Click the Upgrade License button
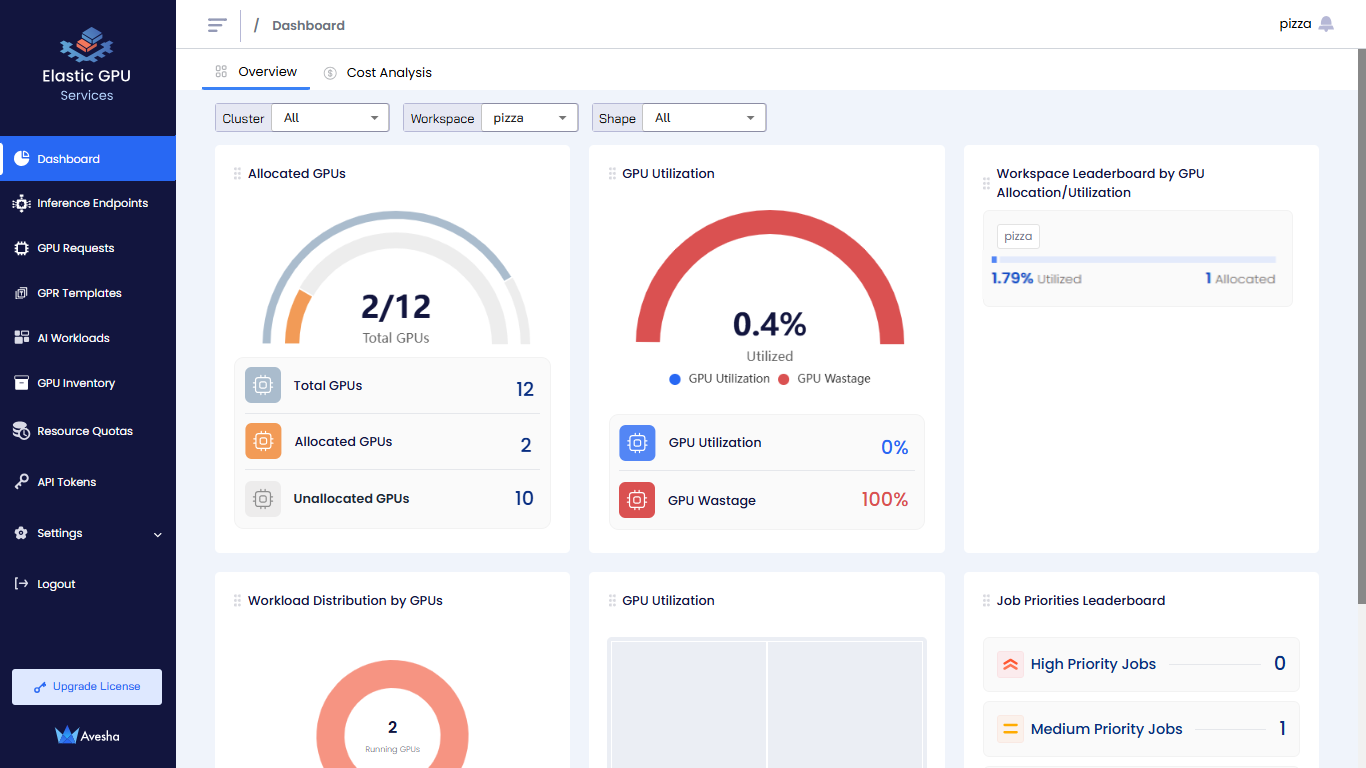The image size is (1366, 768). tap(87, 687)
